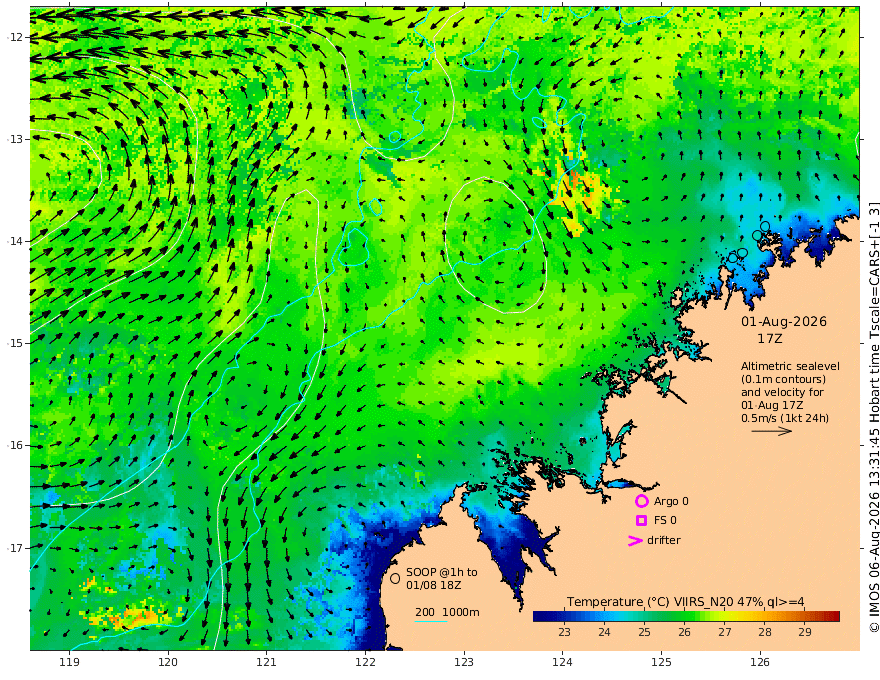The width and height of the screenshot is (880, 680).
Task: Click the dark blue 23°C colorbar end
Action: point(540,617)
